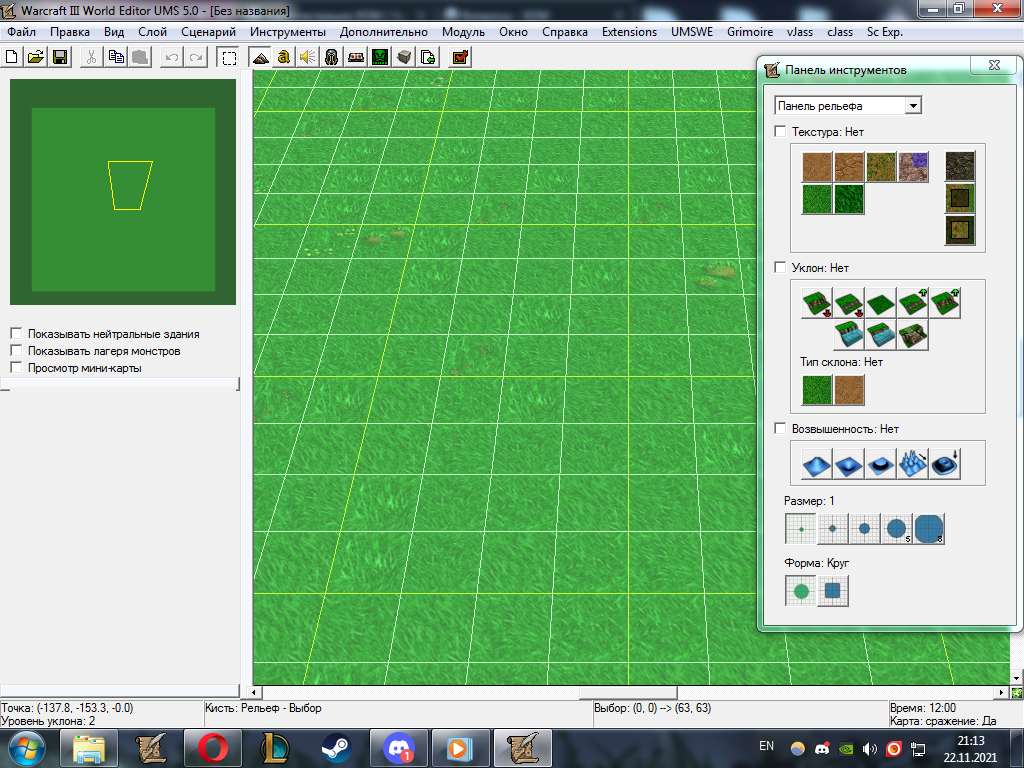Choose the dirt cliff type swatch

[x=848, y=389]
